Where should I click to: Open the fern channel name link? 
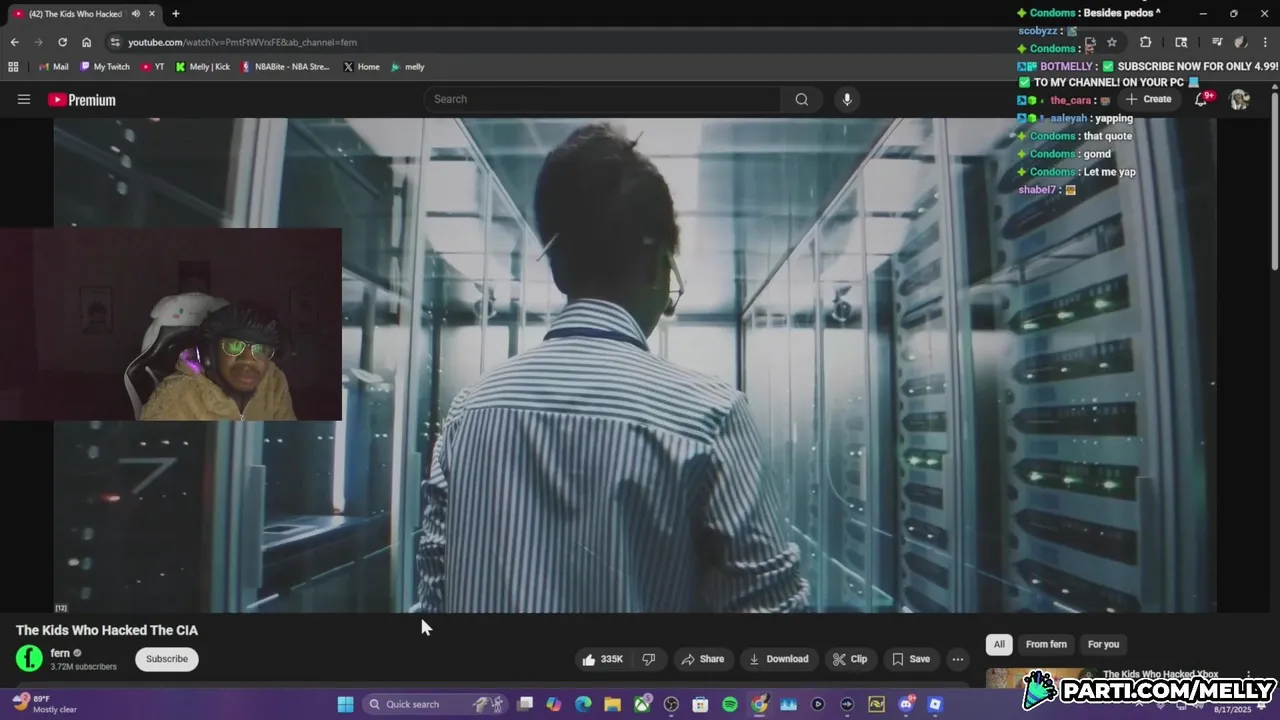[60, 653]
